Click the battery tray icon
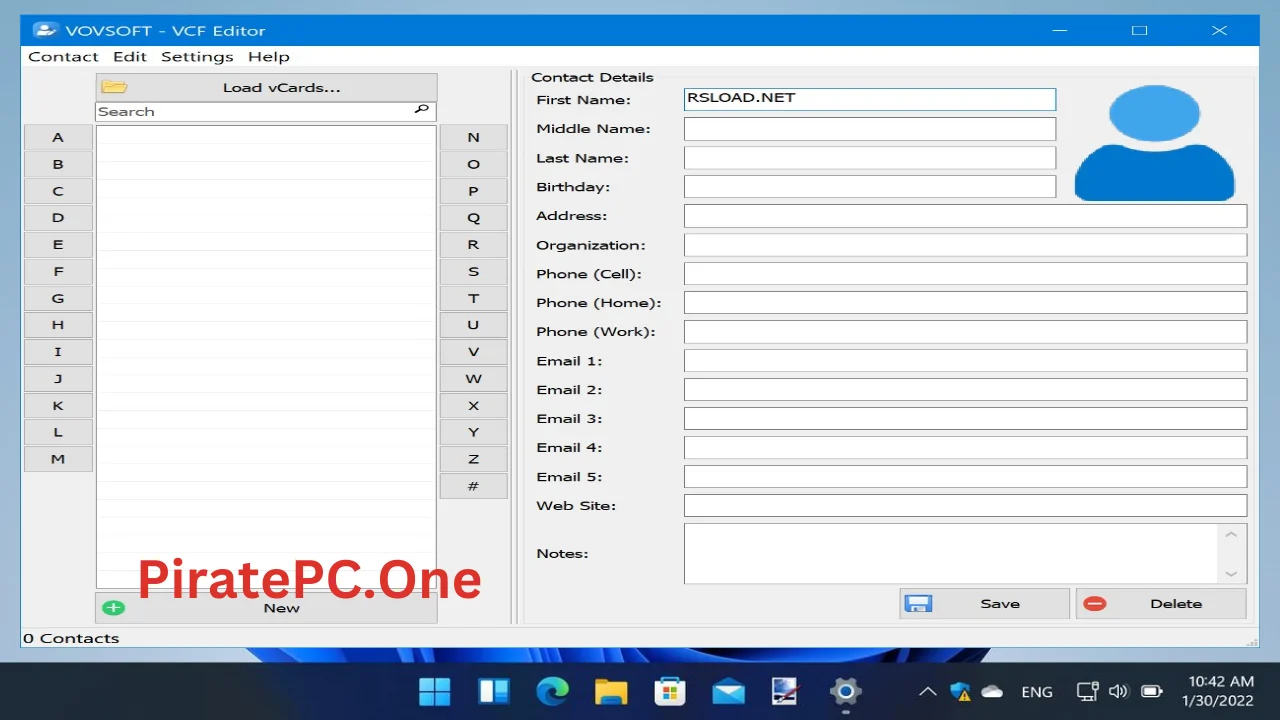The width and height of the screenshot is (1280, 720). (1152, 691)
